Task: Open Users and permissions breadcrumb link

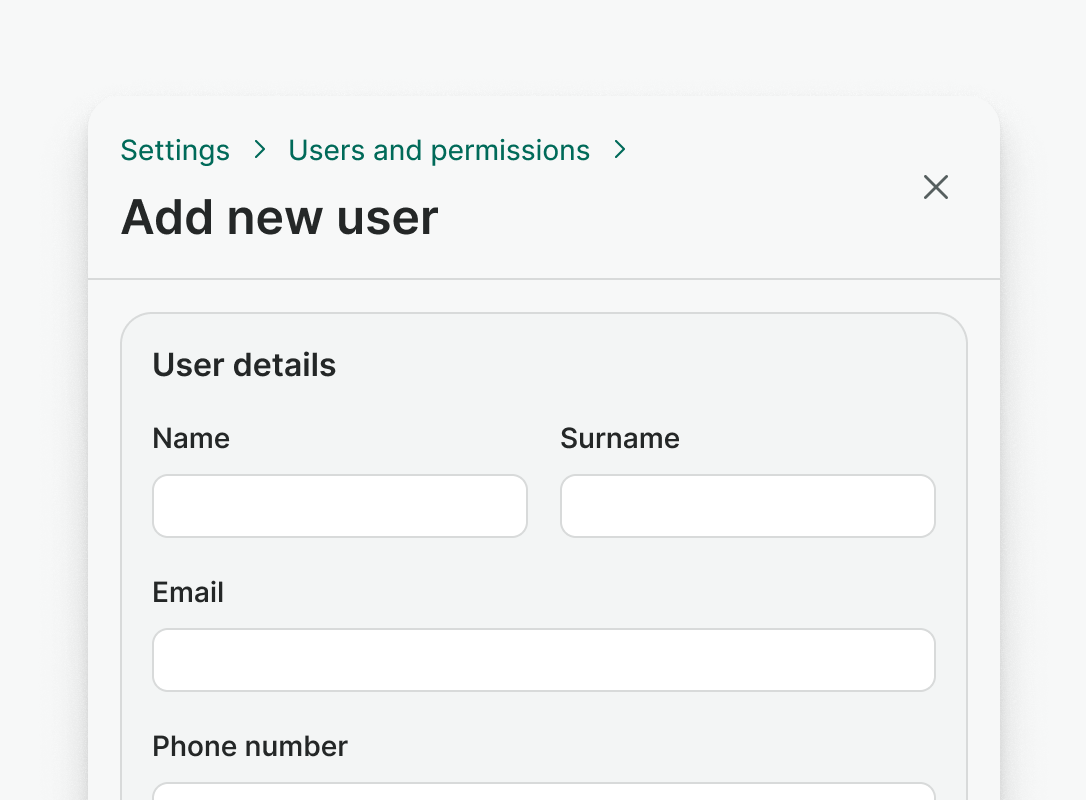Action: click(439, 150)
